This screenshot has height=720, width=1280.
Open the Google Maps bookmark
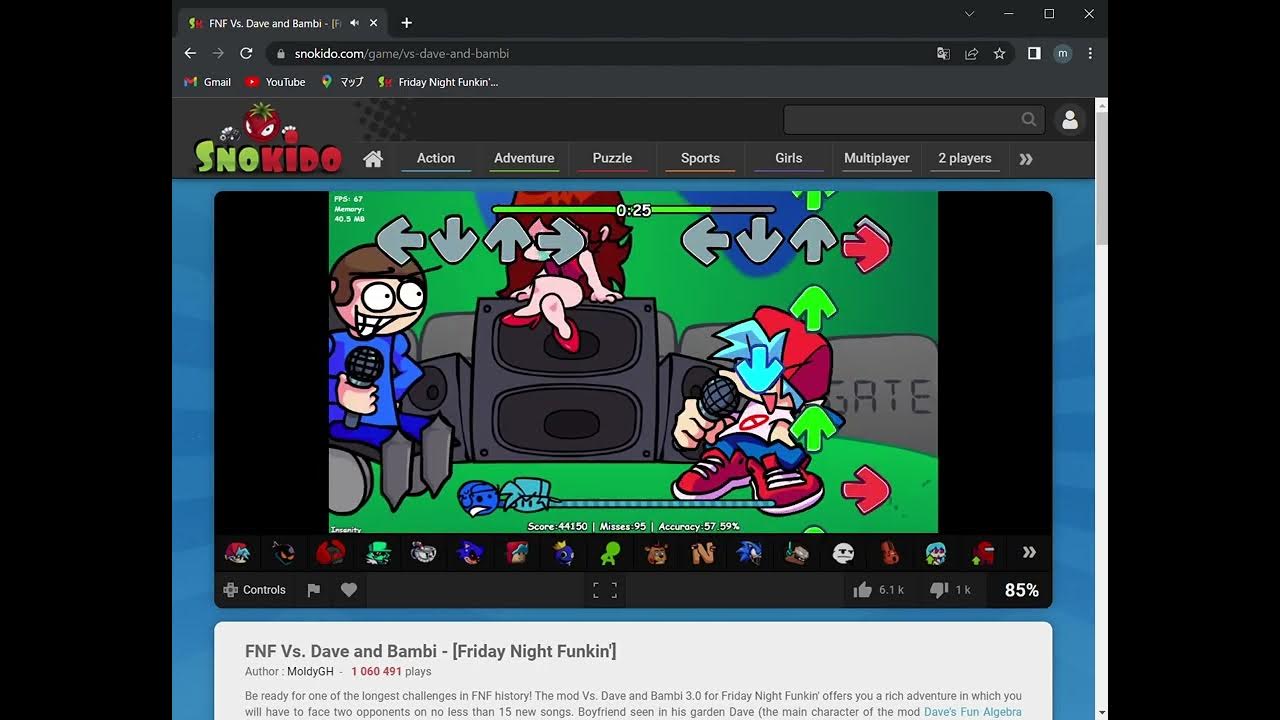342,82
